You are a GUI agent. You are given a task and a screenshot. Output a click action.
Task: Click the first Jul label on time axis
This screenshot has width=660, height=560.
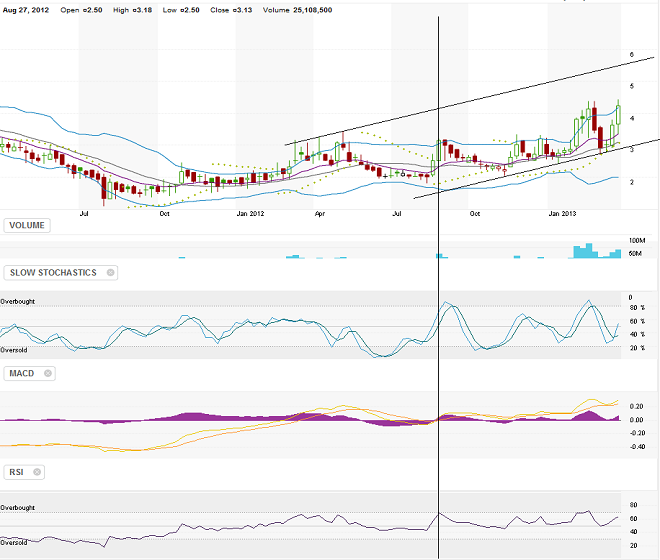point(84,213)
